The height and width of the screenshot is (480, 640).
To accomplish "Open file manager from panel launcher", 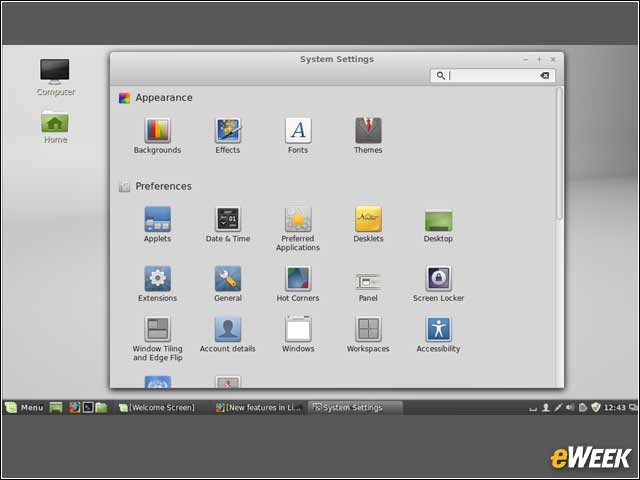I will 101,407.
